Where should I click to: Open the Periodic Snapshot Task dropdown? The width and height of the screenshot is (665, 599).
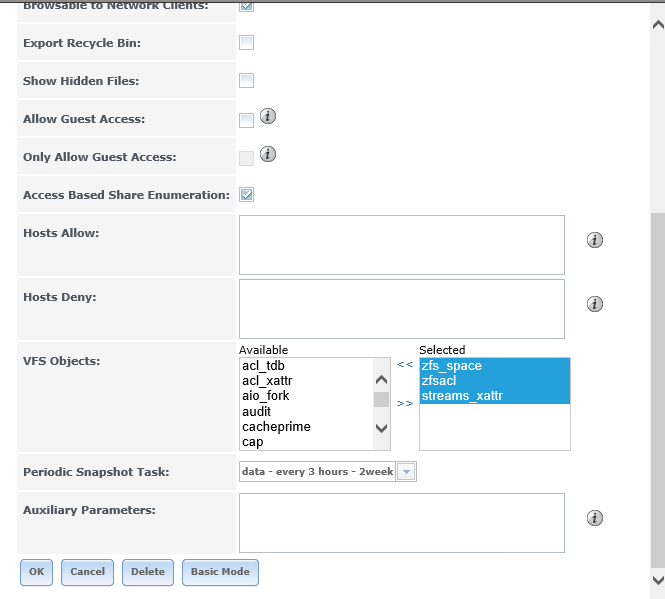[x=406, y=472]
